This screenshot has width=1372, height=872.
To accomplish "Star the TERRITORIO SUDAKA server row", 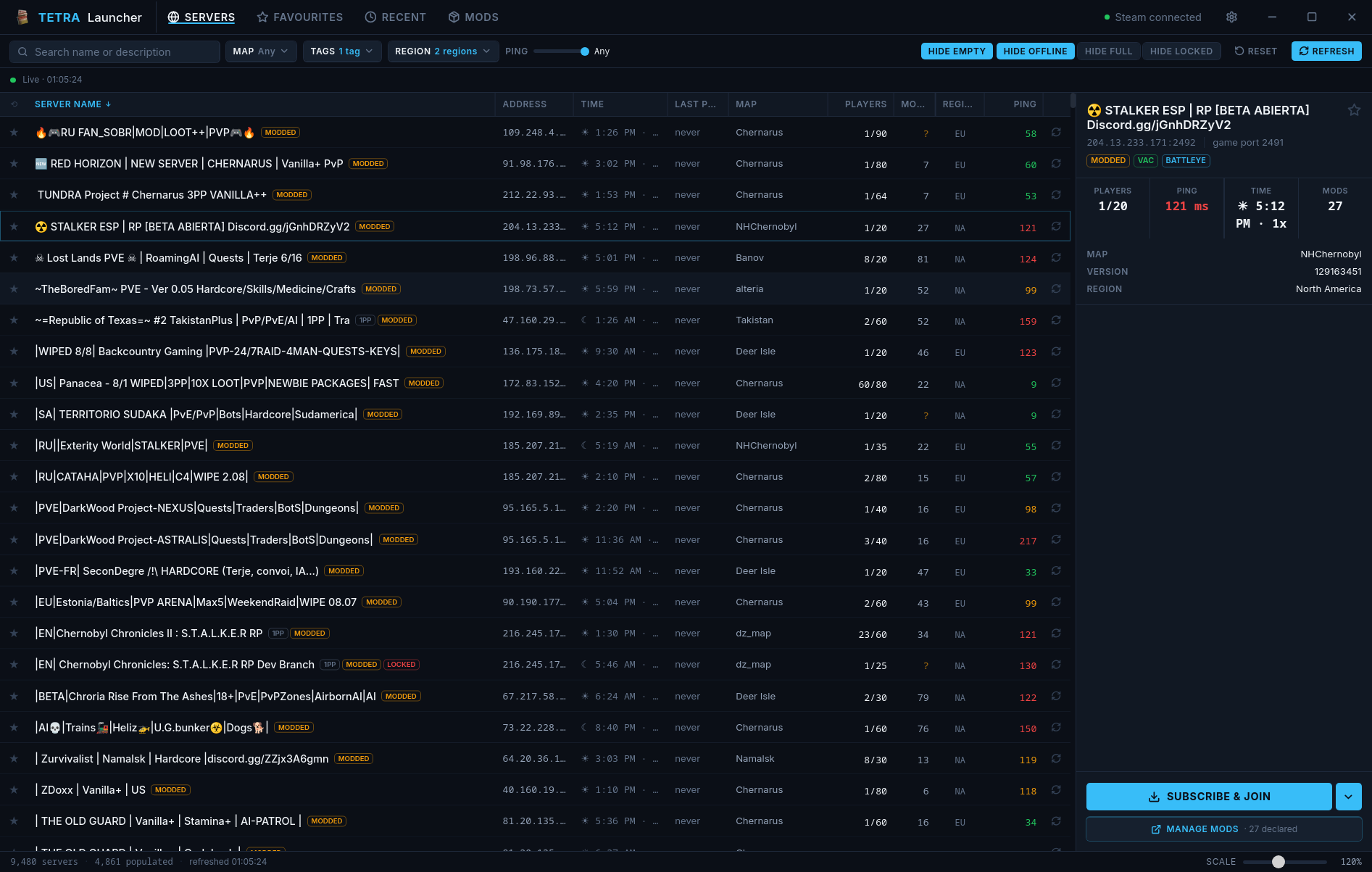I will 14,415.
